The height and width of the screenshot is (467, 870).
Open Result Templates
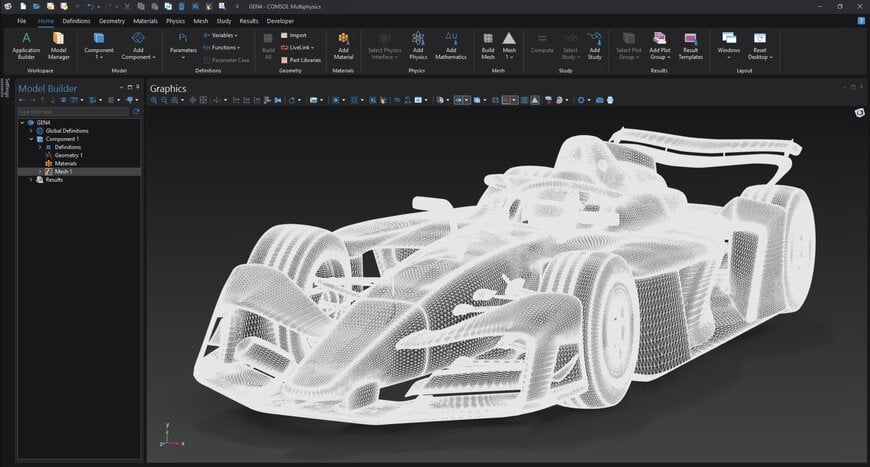pyautogui.click(x=690, y=45)
